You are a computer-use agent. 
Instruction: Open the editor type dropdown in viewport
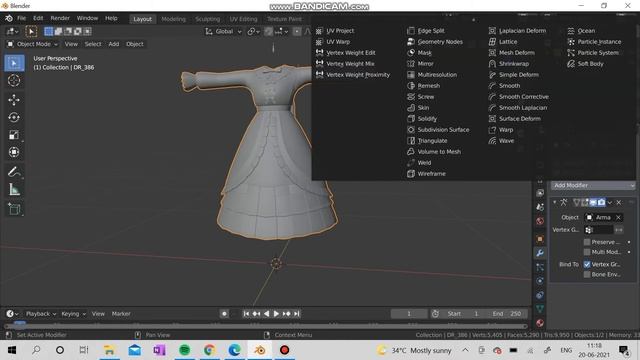tap(13, 31)
